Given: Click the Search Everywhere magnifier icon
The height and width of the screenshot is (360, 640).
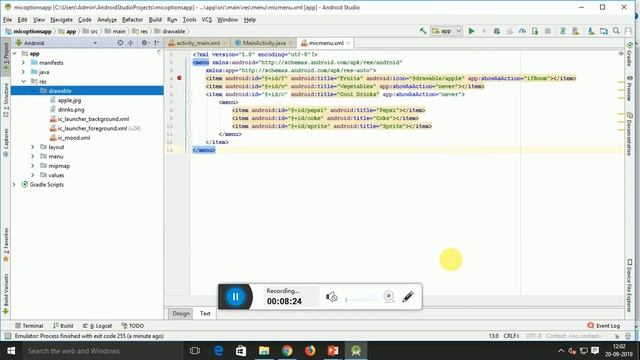Looking at the screenshot, I should point(616,31).
